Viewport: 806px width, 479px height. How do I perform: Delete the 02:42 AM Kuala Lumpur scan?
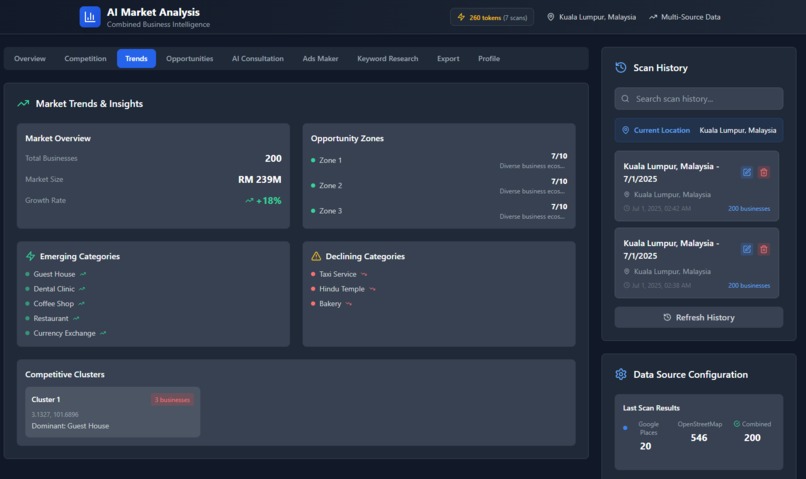(x=764, y=172)
